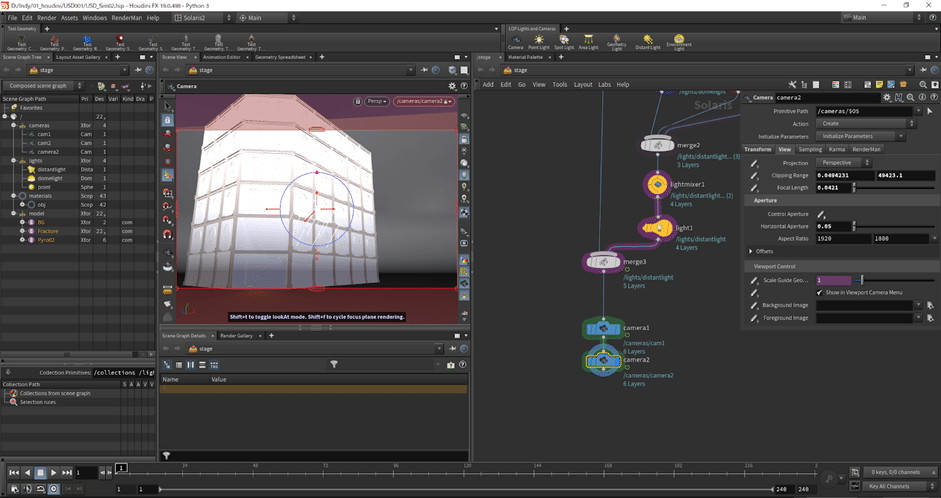Toggle Show in Viewport Camera Menu checkbox
Screen dimensions: 941x498
pos(820,292)
